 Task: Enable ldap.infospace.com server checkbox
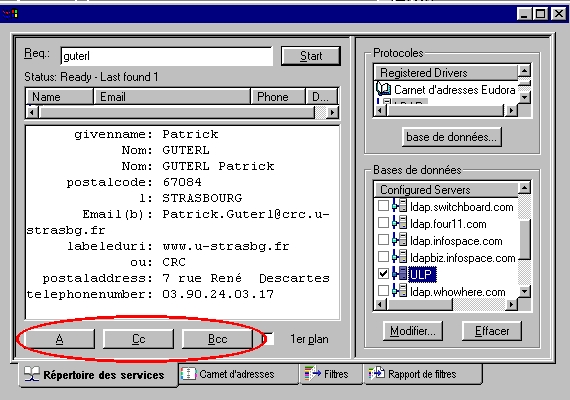384,240
